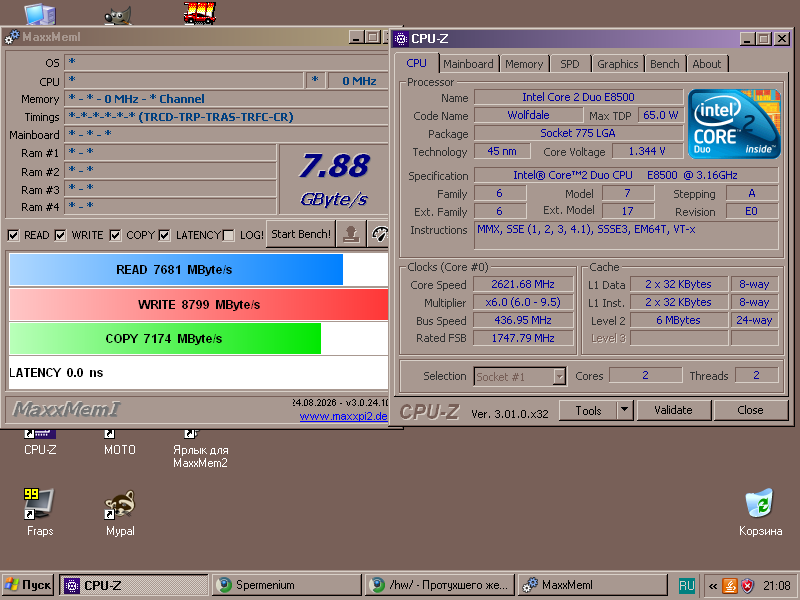This screenshot has height=600, width=800.
Task: Switch to the SPD tab
Action: pos(570,64)
